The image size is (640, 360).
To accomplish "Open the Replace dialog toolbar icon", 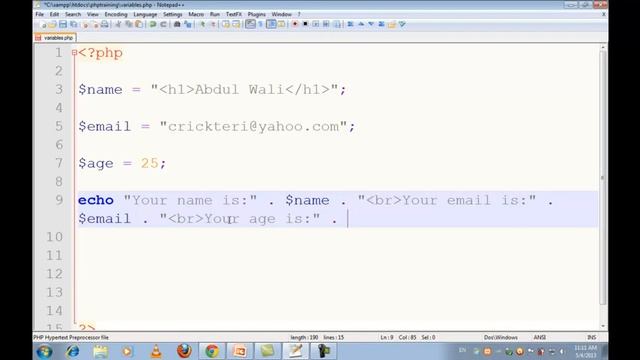I will point(188,24).
